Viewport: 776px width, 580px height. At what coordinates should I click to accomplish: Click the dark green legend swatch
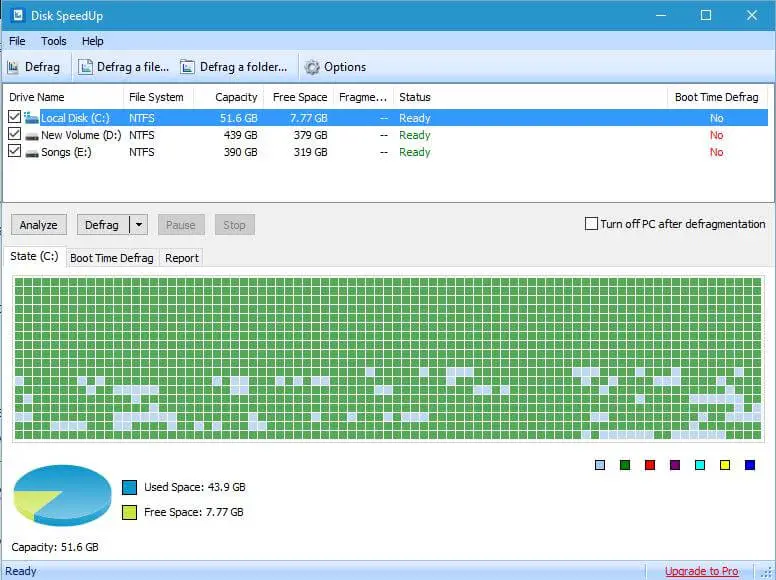click(x=625, y=465)
